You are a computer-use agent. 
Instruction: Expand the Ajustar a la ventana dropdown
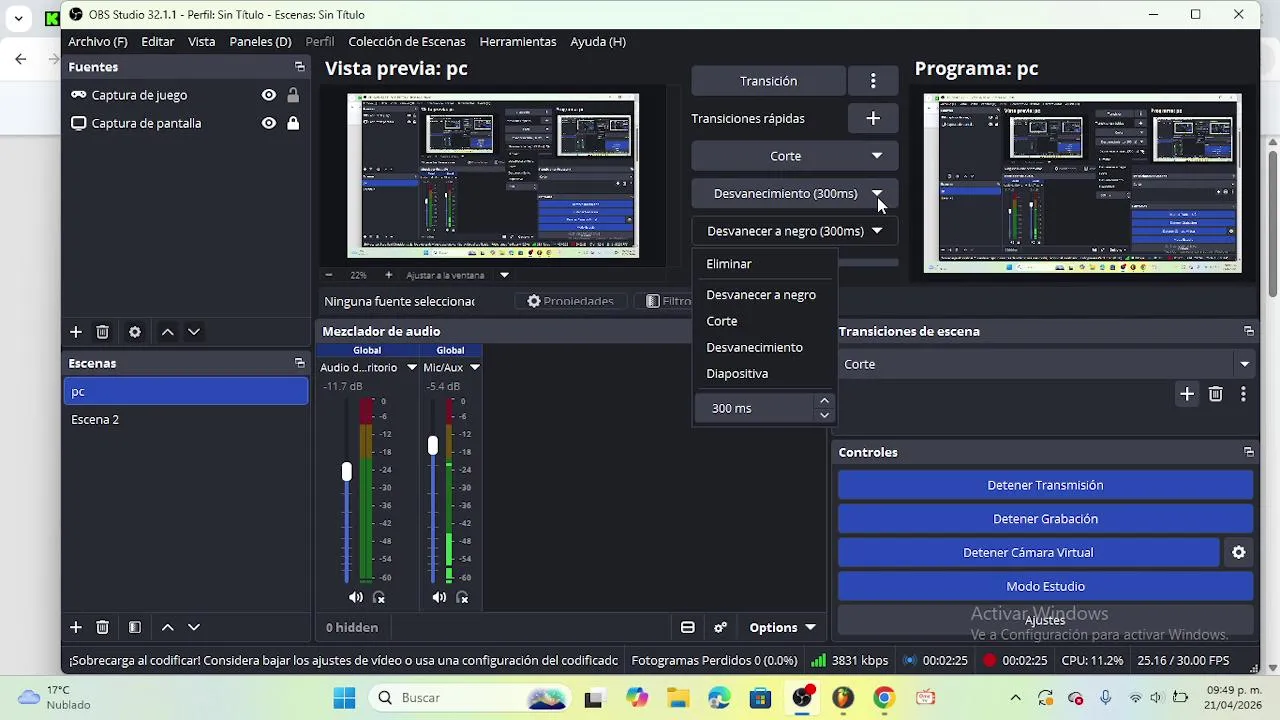pos(504,275)
